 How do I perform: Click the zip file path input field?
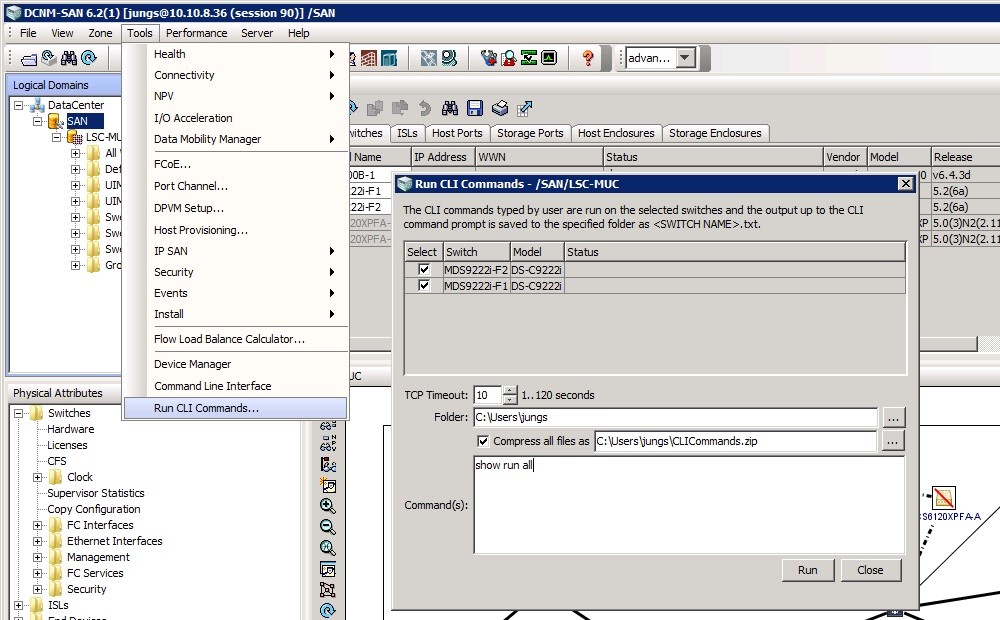735,441
